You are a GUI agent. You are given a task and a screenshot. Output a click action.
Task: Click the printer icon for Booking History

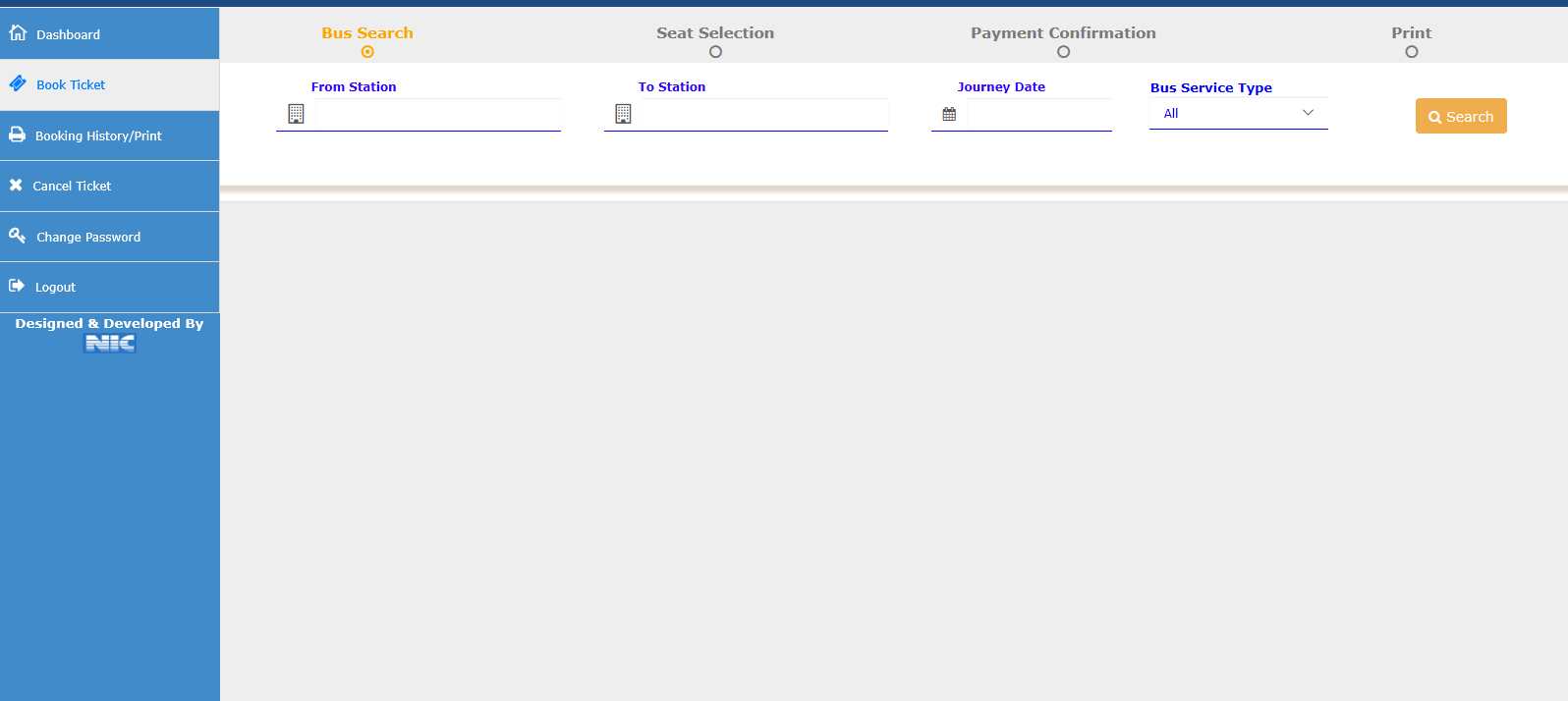17,135
